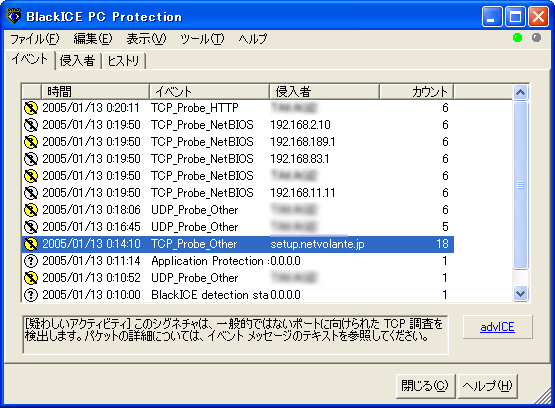555x408 pixels.
Task: Click the event list scrollbar thumb
Action: 520,185
